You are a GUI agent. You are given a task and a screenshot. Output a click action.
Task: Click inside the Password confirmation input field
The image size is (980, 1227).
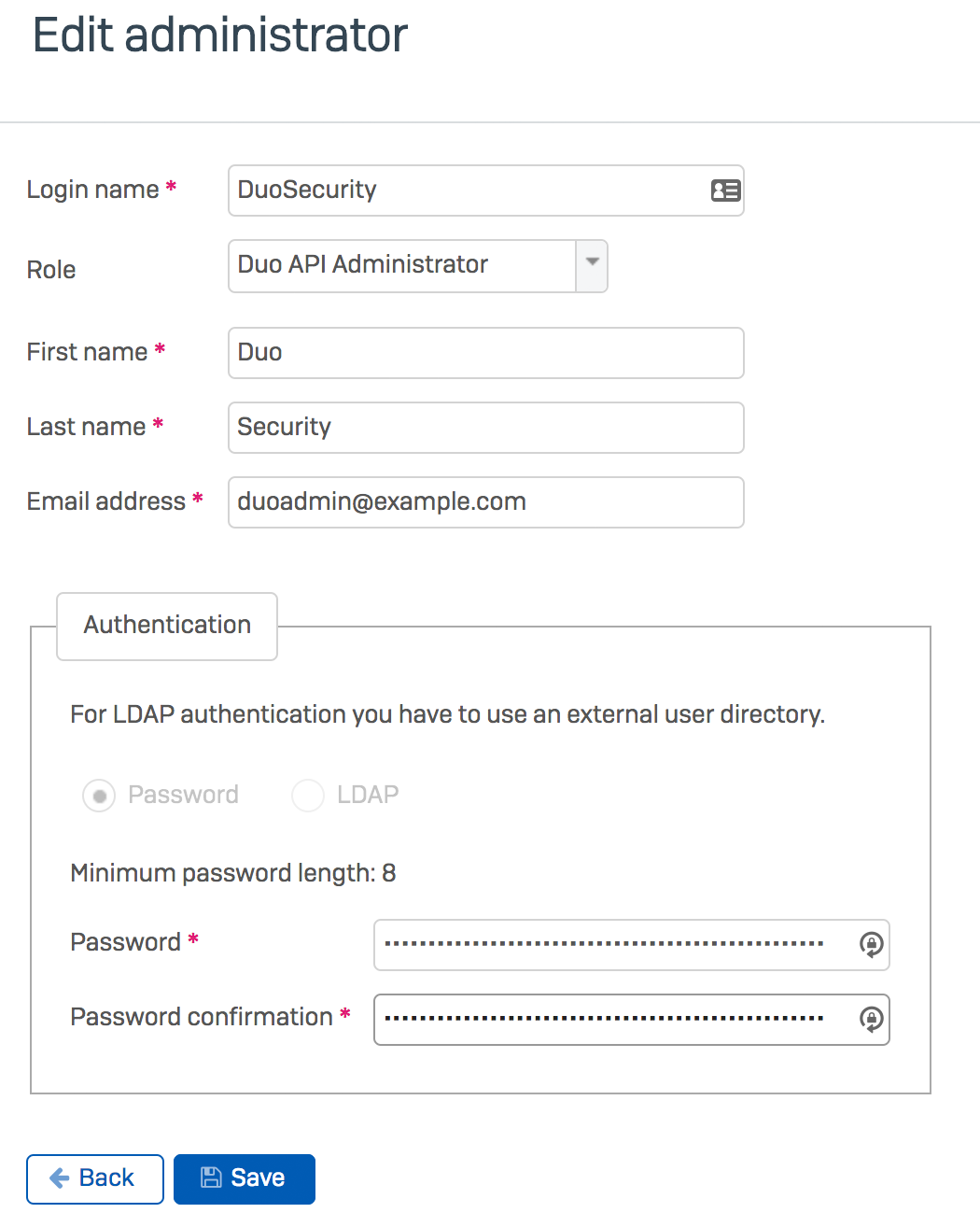tap(616, 1020)
